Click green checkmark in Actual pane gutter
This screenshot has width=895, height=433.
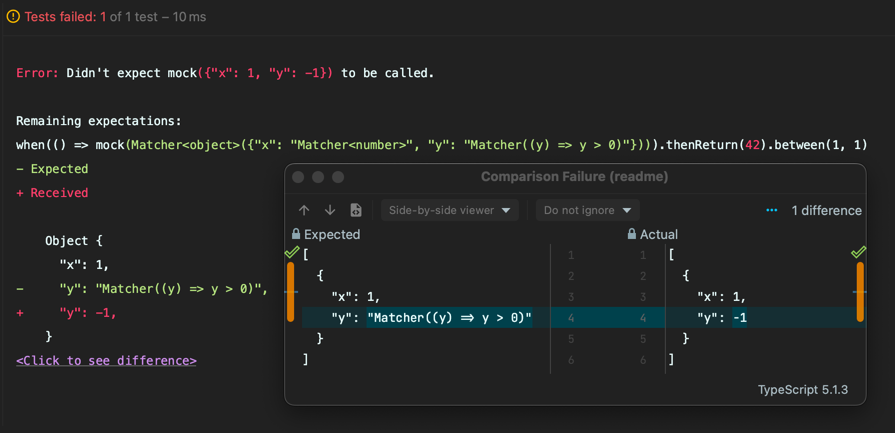coord(858,252)
